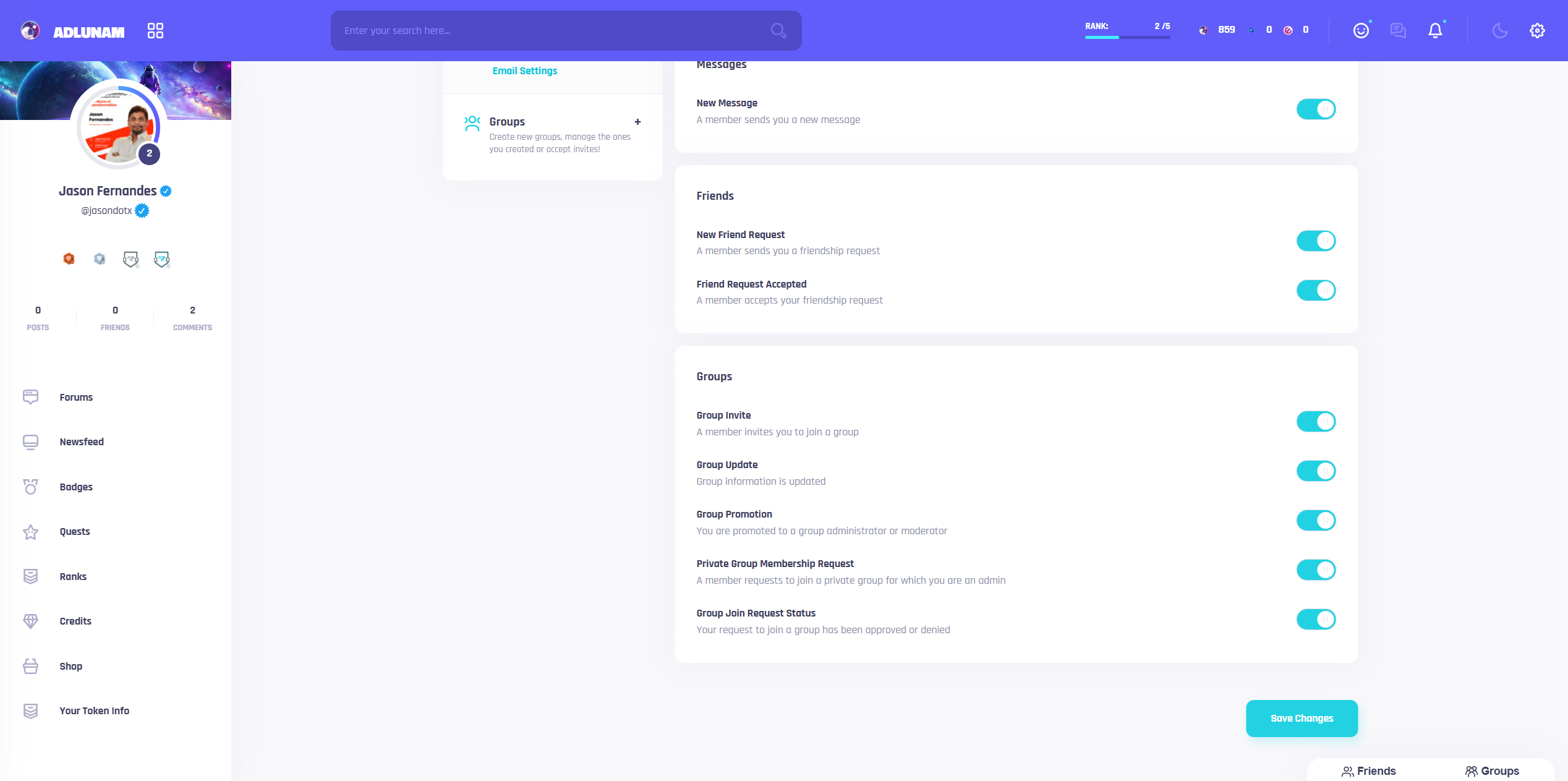Click the Save Changes button

click(1302, 719)
